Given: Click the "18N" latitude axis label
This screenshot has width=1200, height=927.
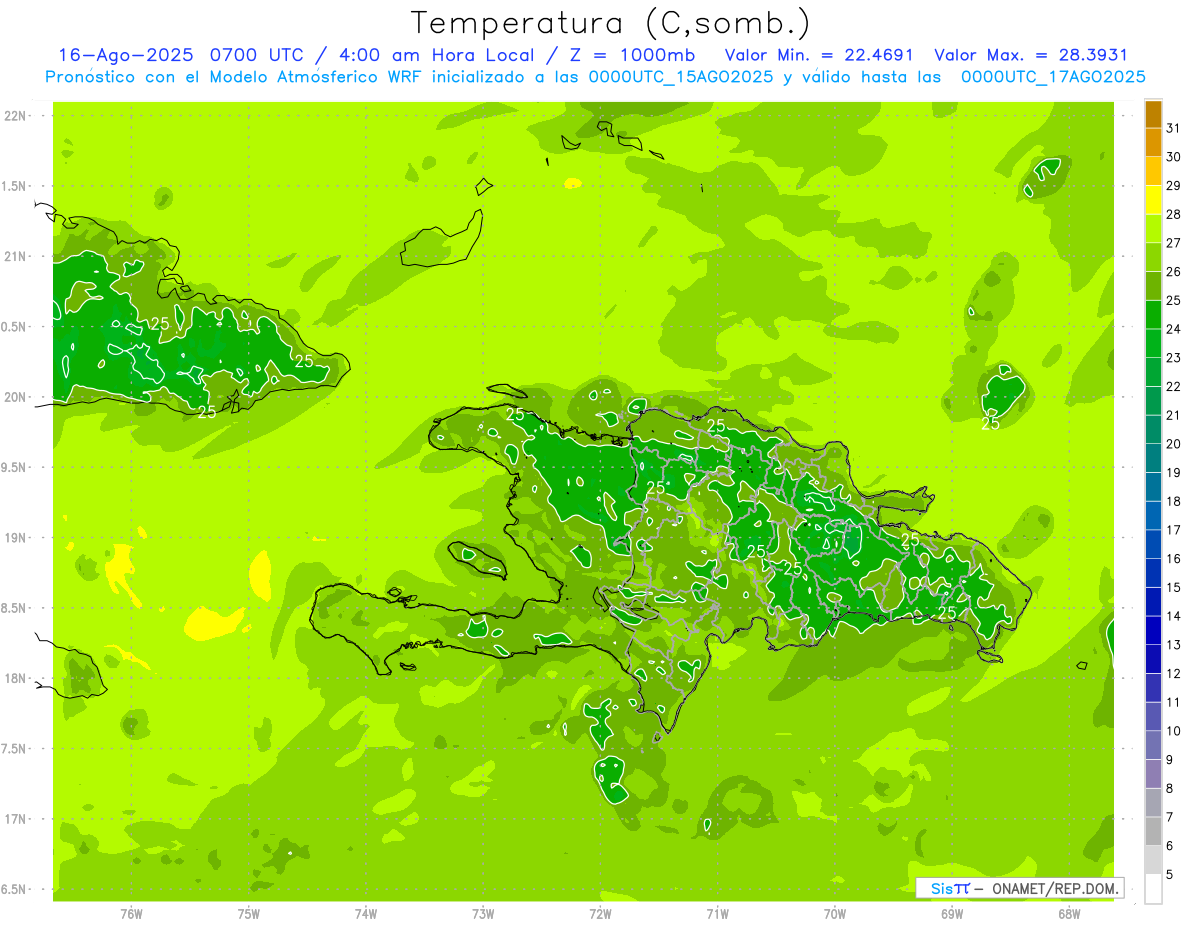Looking at the screenshot, I should (16, 679).
